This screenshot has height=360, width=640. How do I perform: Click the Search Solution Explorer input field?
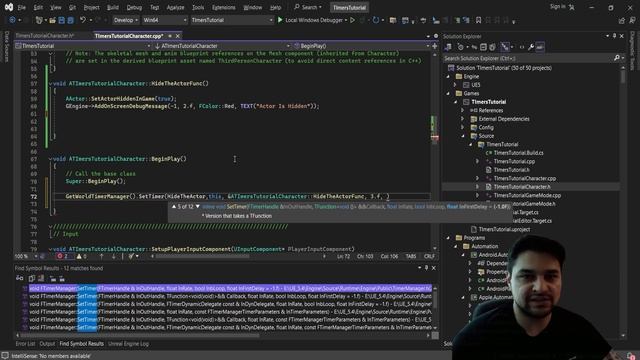coord(528,58)
